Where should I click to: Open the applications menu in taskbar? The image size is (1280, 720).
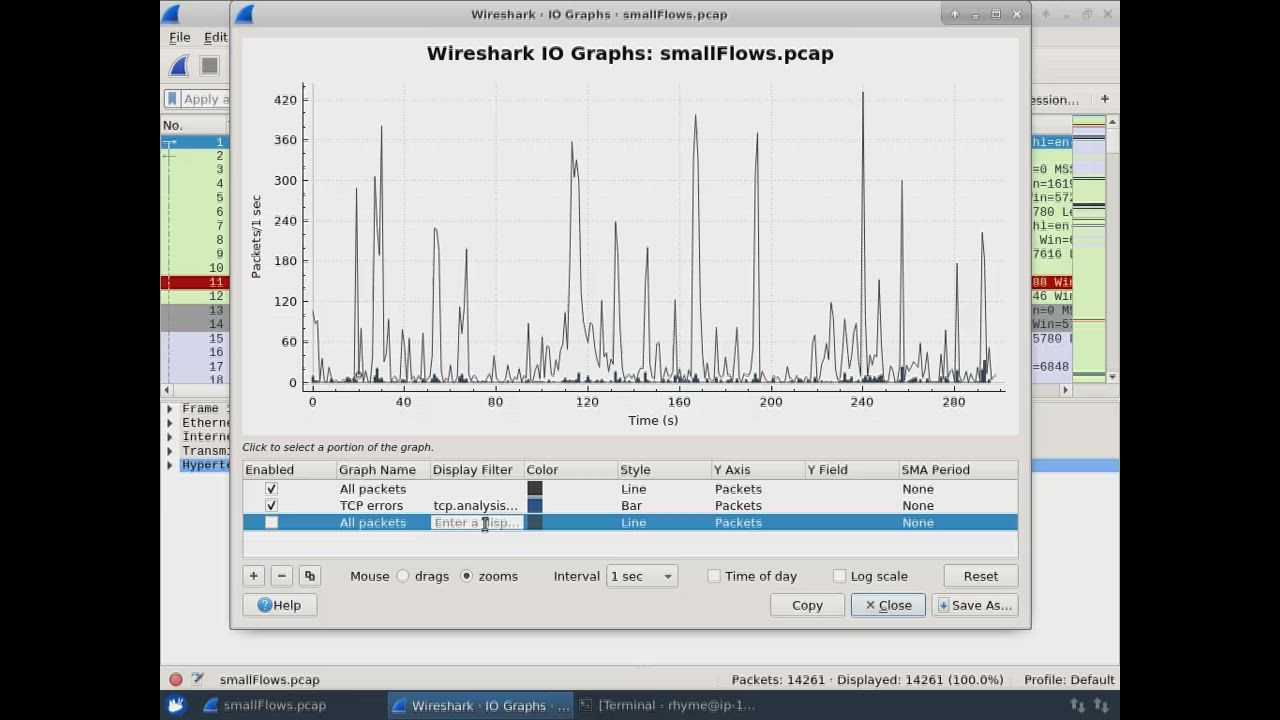[176, 705]
